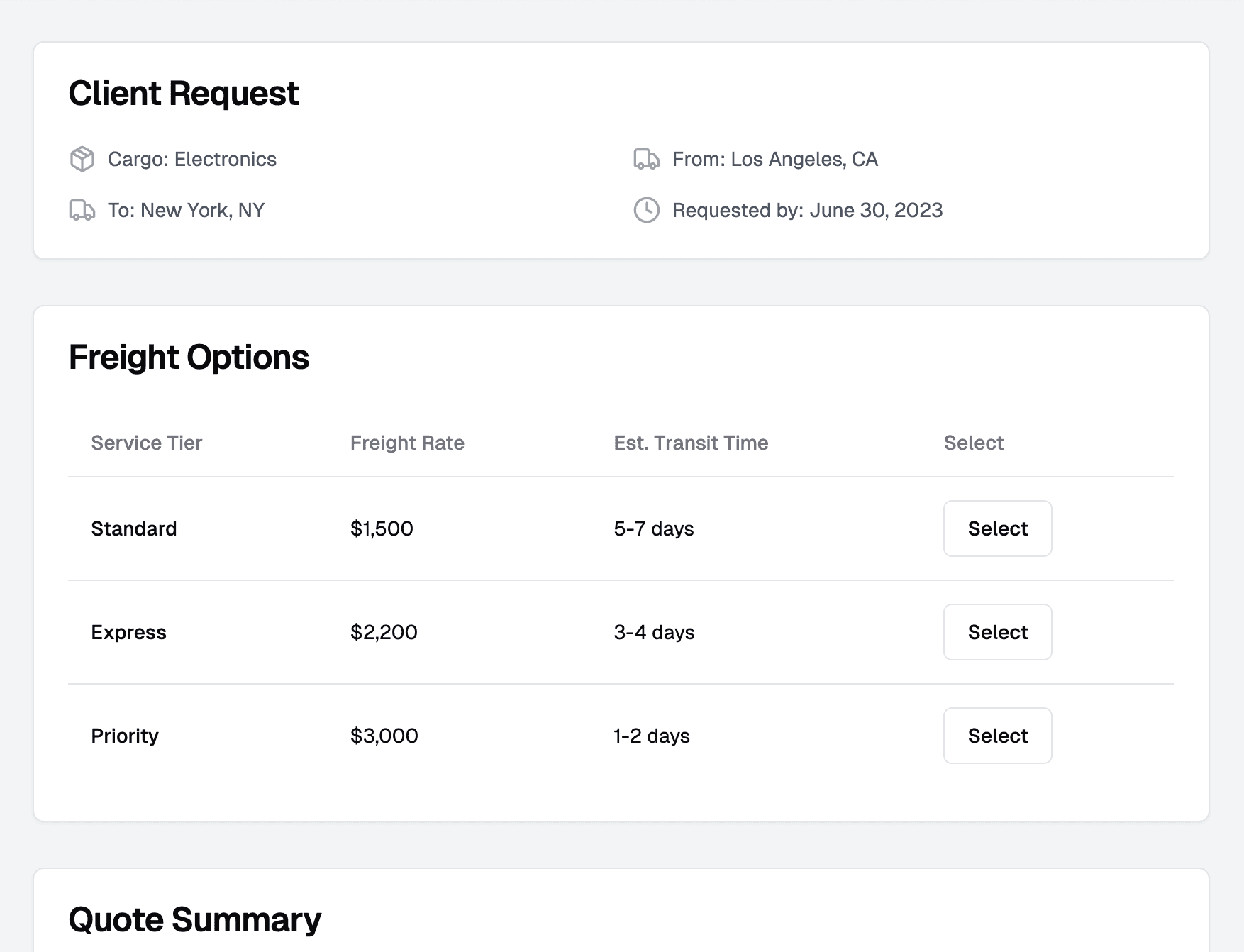This screenshot has height=952, width=1244.
Task: Click the Quote Summary heading
Action: tap(195, 919)
